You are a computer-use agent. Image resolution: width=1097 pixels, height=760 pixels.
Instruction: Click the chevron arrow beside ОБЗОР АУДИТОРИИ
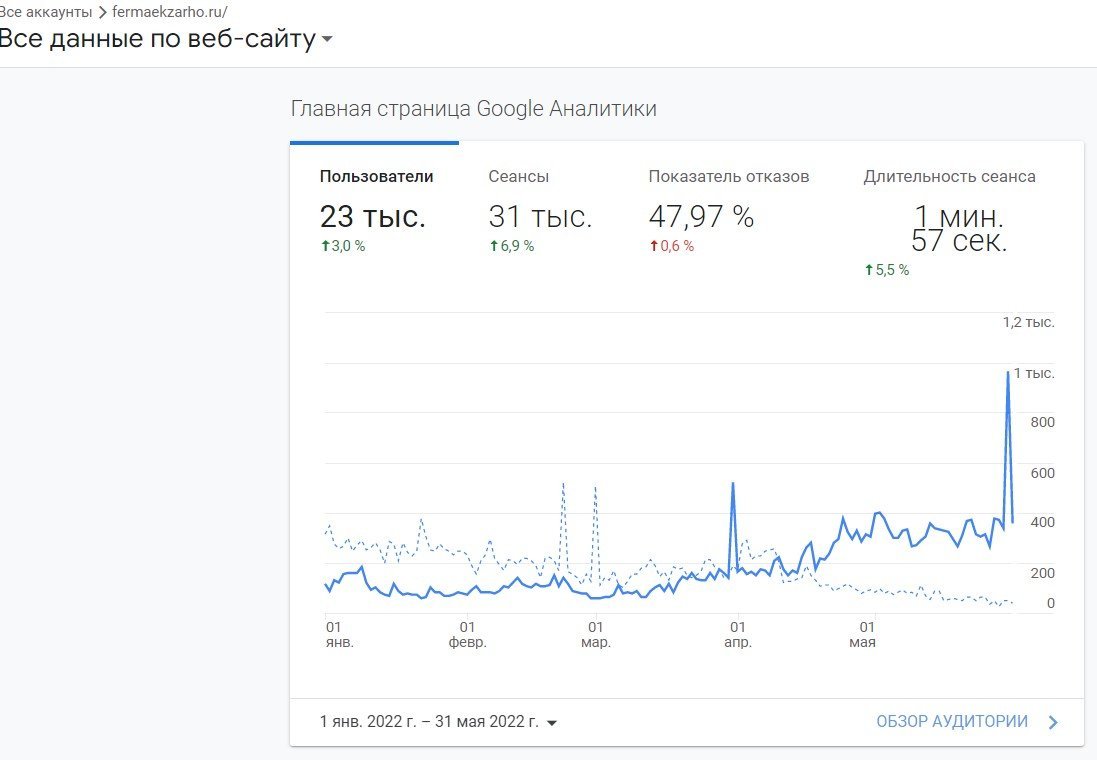point(1053,723)
